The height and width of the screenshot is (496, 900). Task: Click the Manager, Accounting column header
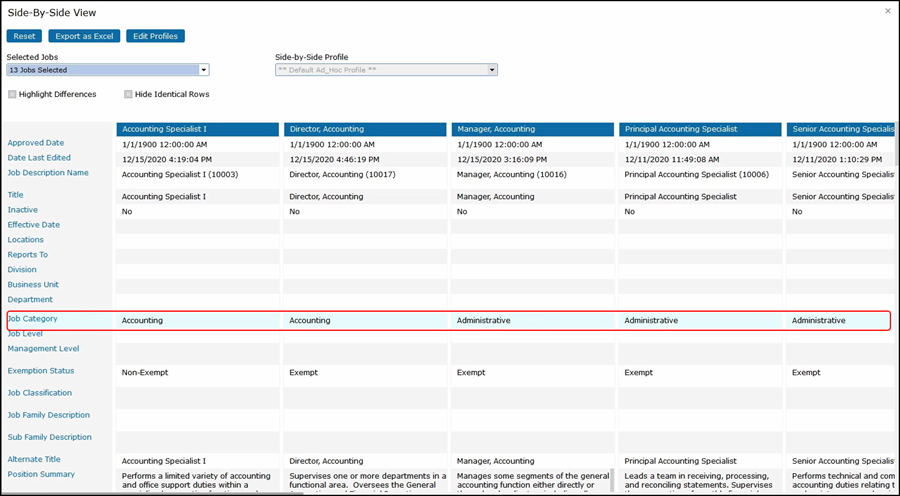pos(532,129)
